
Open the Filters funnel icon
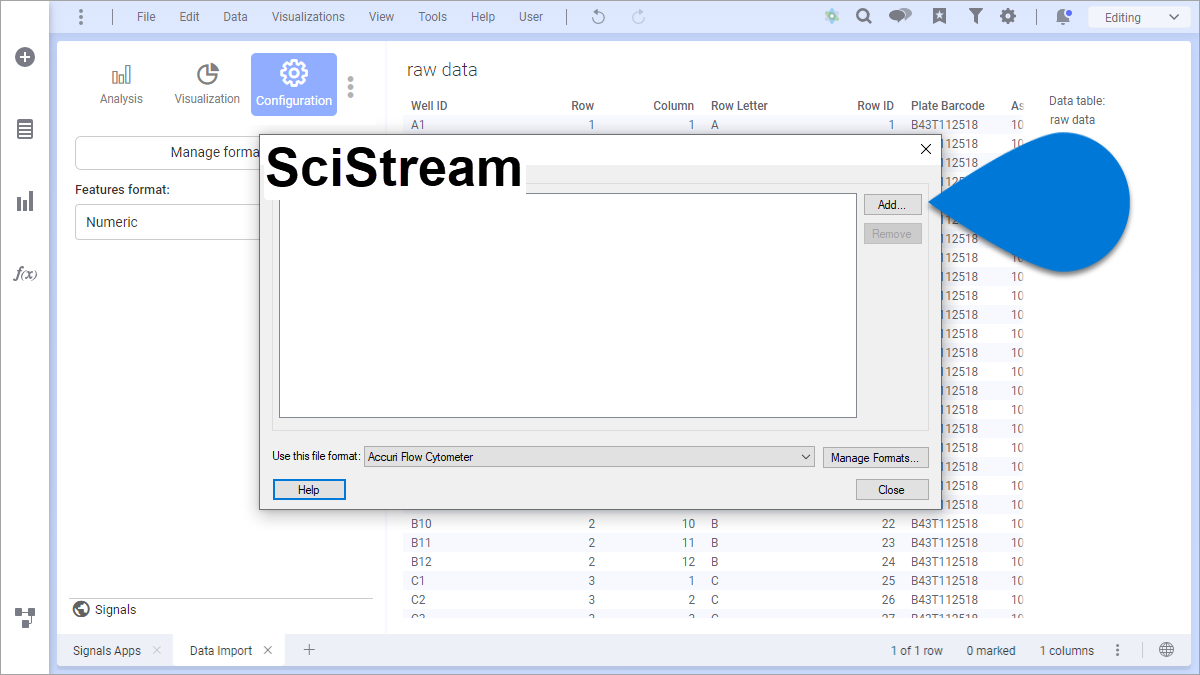click(x=975, y=17)
